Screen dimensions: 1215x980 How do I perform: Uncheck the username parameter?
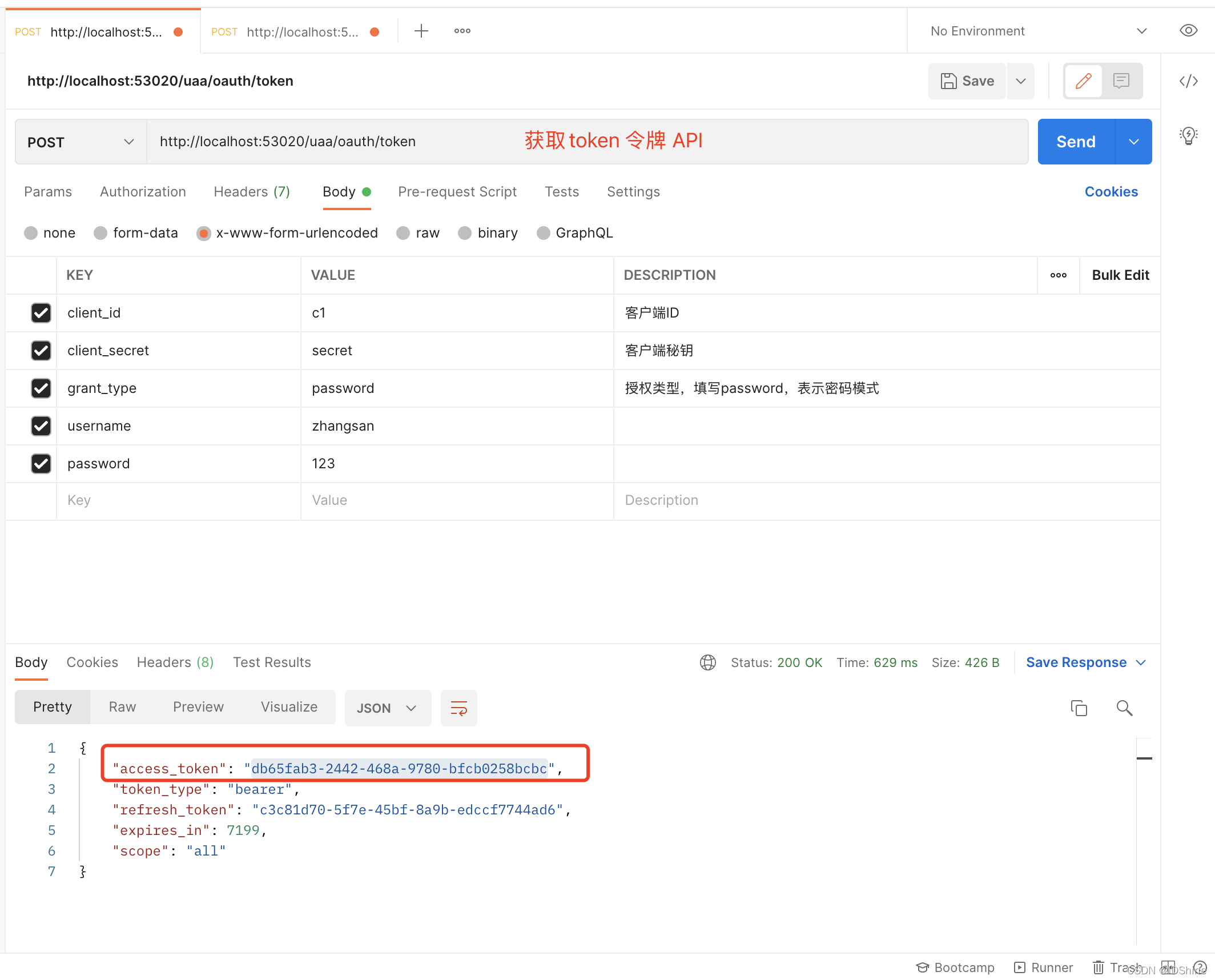click(x=41, y=426)
